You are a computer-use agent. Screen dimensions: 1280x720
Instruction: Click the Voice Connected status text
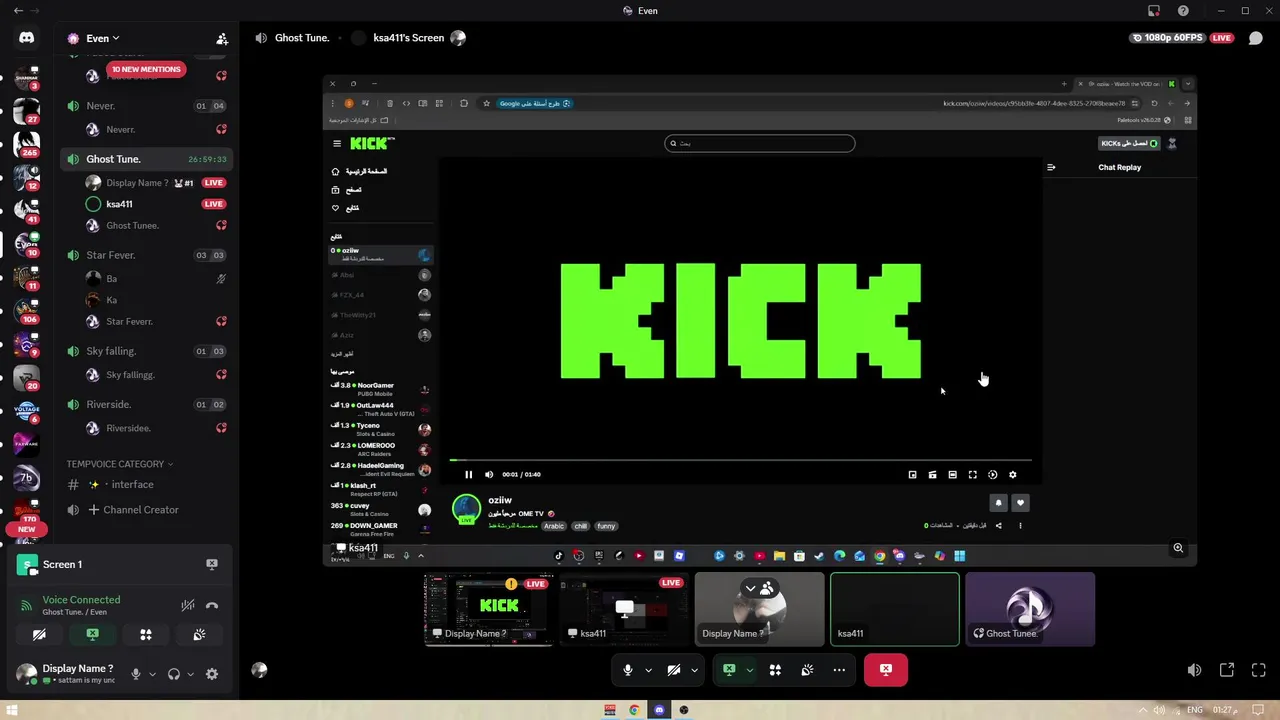pyautogui.click(x=81, y=600)
